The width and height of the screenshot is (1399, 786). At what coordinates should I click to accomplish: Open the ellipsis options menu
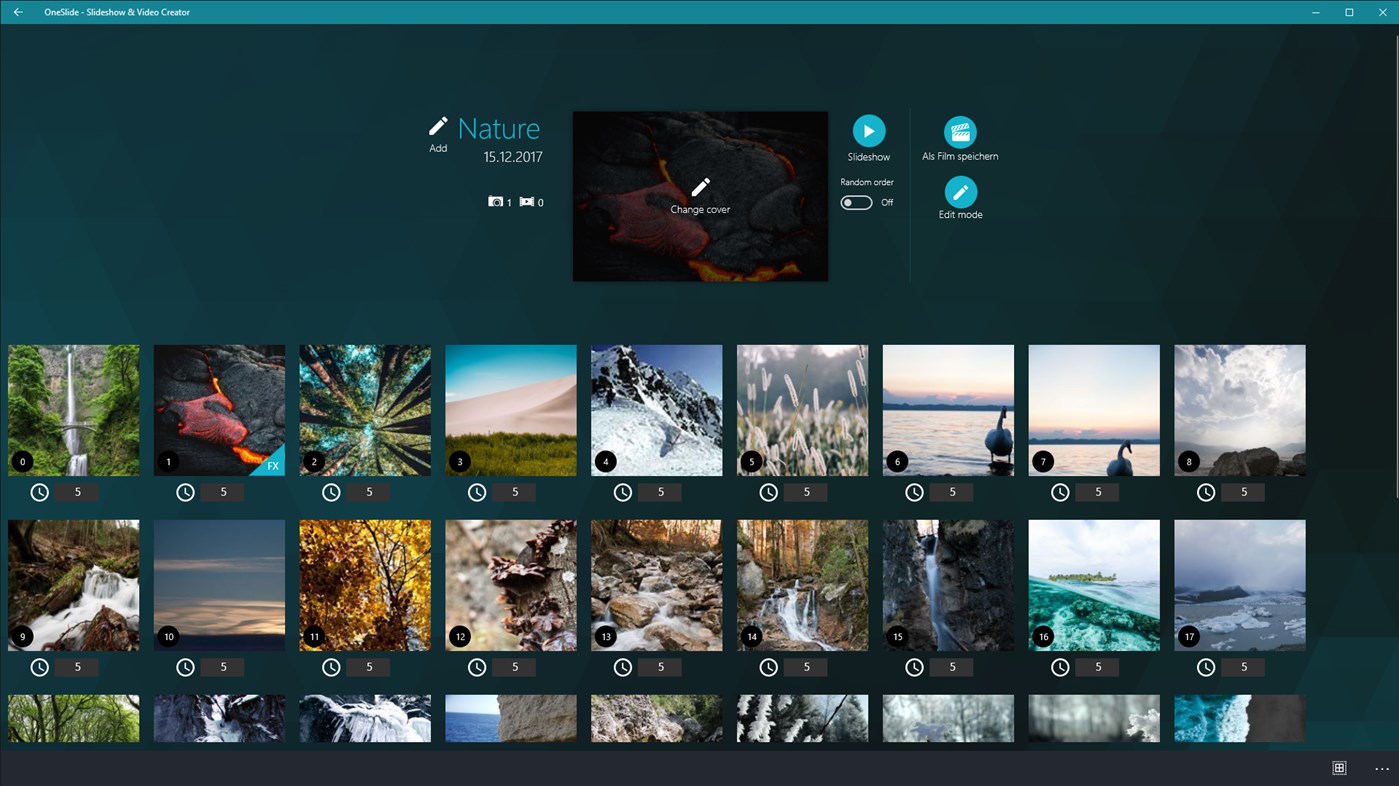1381,768
